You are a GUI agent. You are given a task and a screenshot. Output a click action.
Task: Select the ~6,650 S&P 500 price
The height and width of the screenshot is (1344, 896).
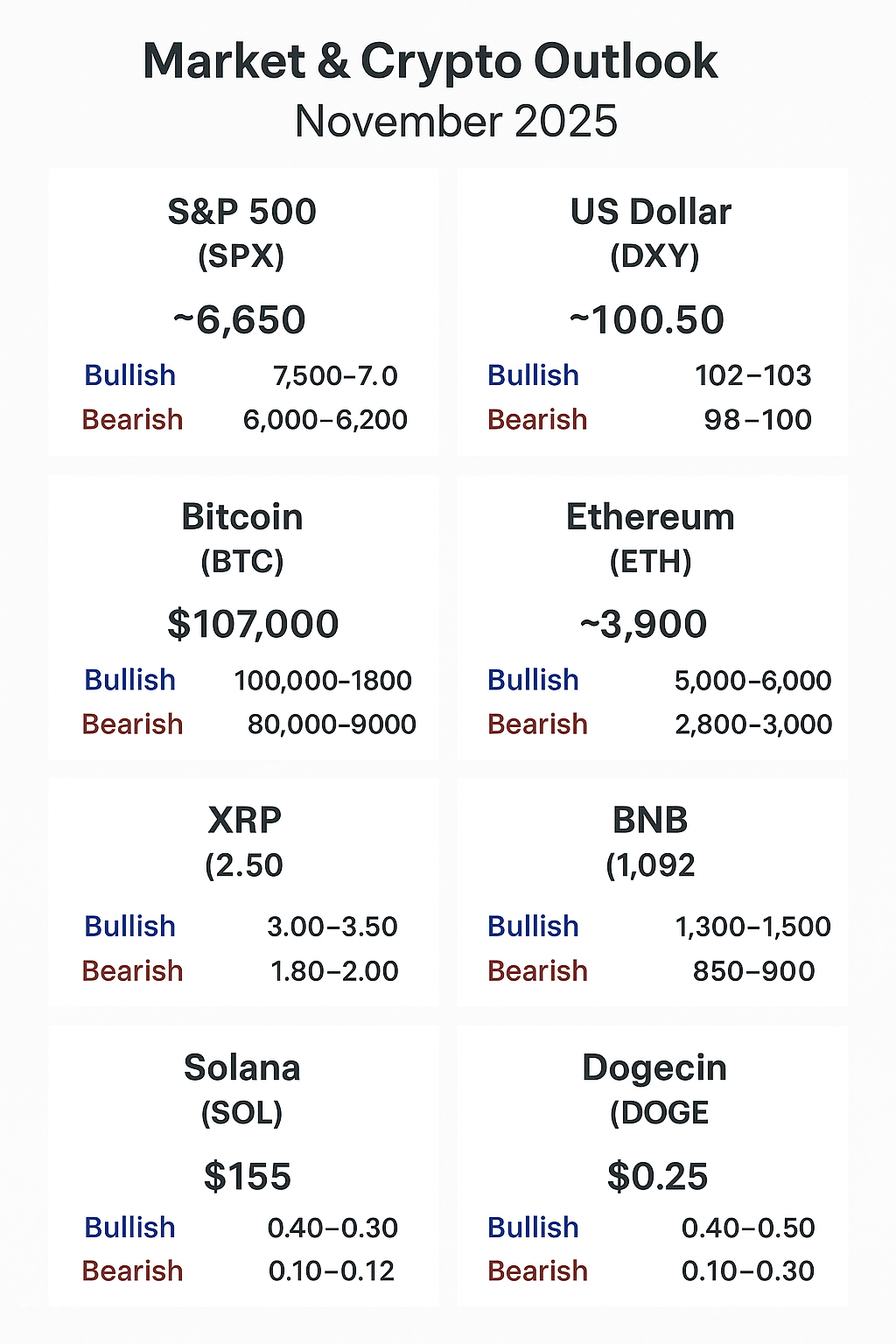240,320
